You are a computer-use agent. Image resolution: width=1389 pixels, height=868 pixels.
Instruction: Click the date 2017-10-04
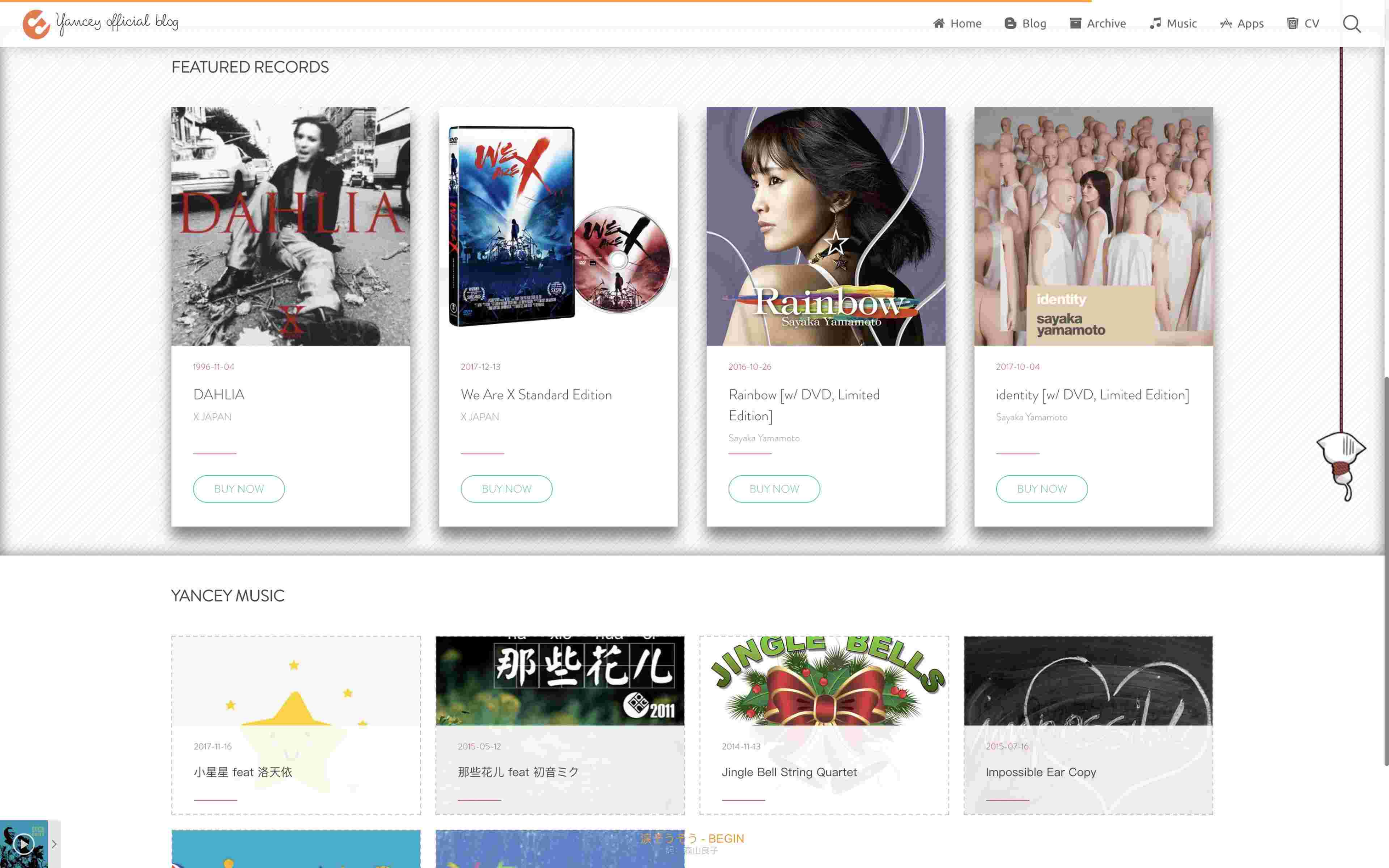(x=1018, y=366)
